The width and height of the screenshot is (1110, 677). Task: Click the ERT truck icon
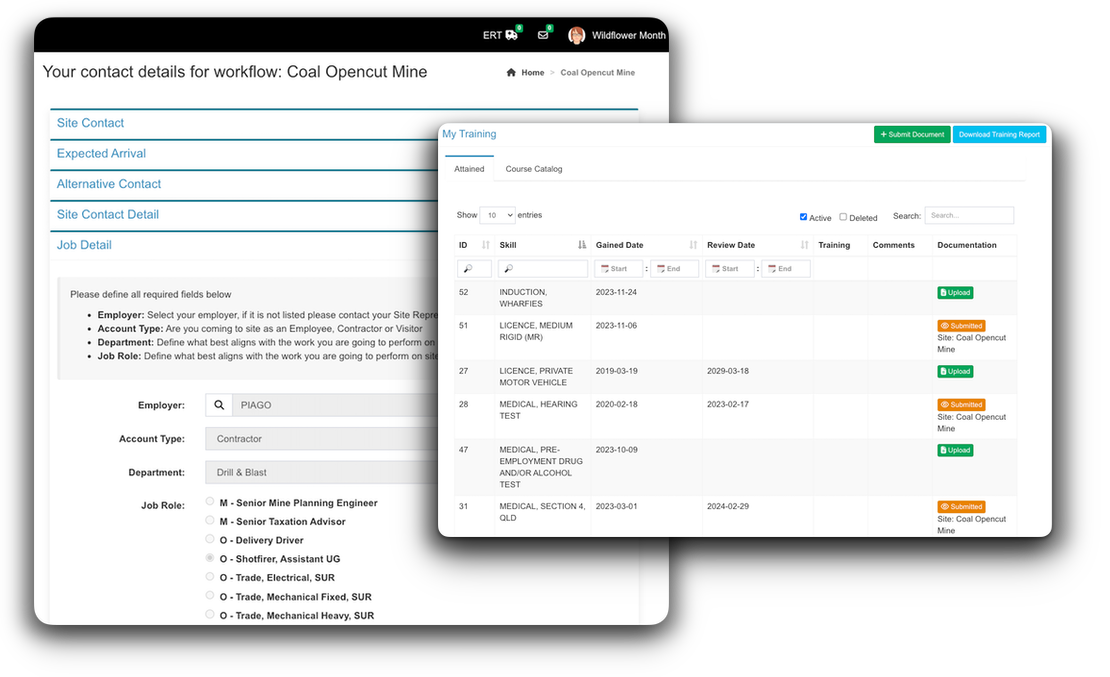tap(511, 35)
